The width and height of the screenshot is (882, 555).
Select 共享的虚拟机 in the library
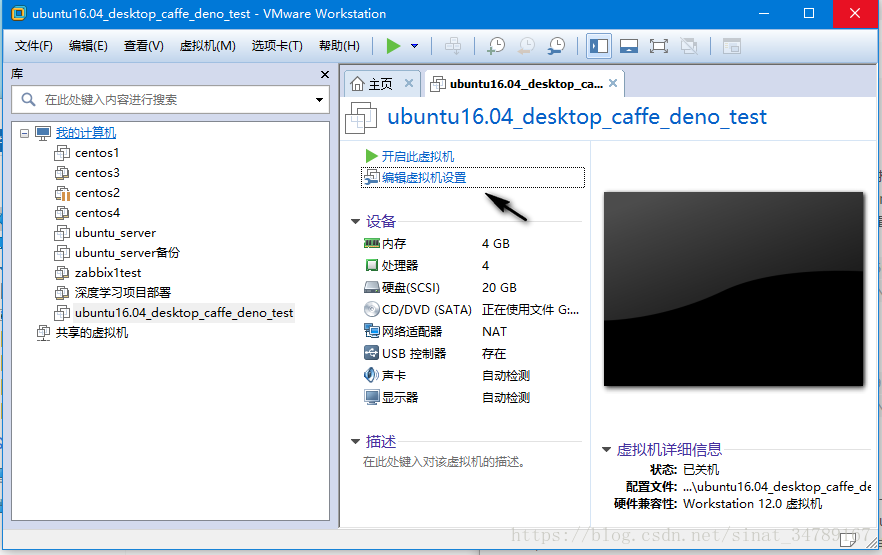[x=92, y=333]
